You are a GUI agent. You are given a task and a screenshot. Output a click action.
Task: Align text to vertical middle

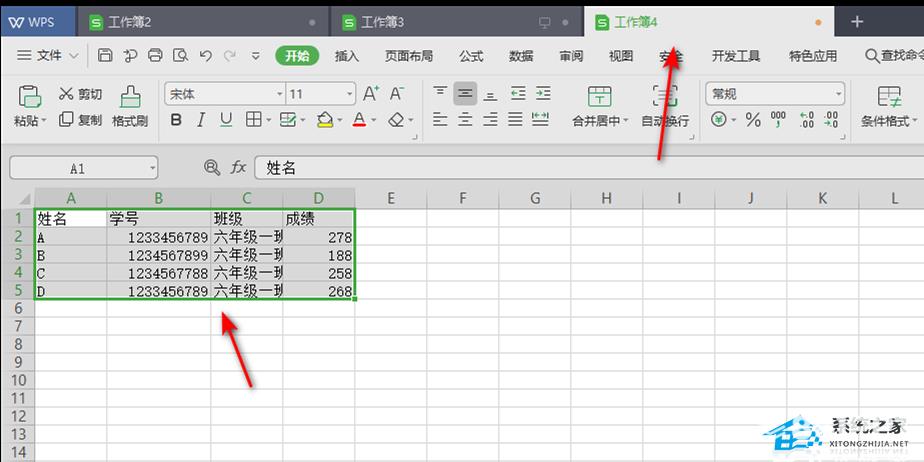click(x=466, y=93)
